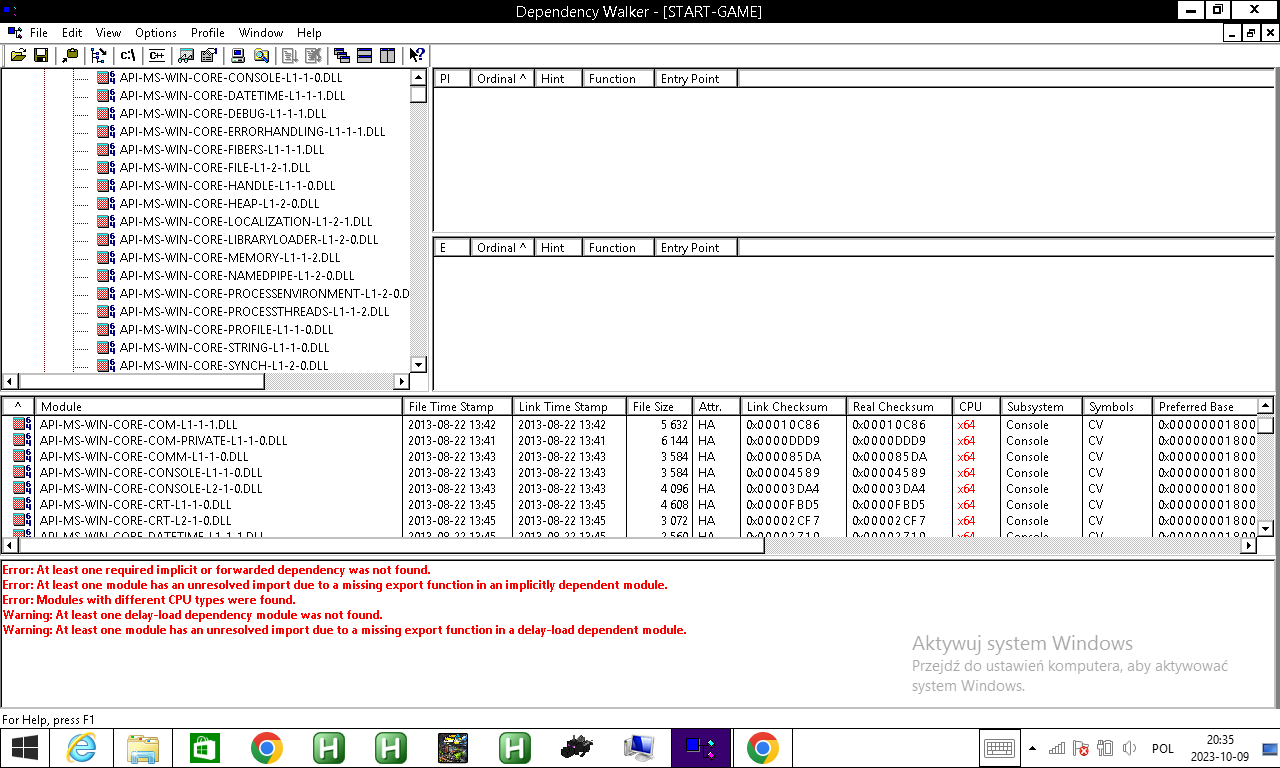Open the Options menu

[156, 33]
